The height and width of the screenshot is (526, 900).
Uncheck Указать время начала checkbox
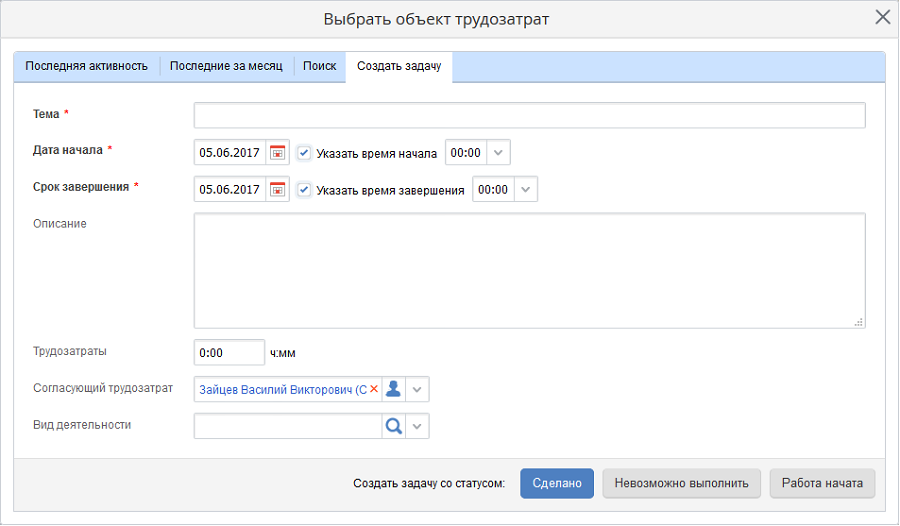pyautogui.click(x=304, y=153)
